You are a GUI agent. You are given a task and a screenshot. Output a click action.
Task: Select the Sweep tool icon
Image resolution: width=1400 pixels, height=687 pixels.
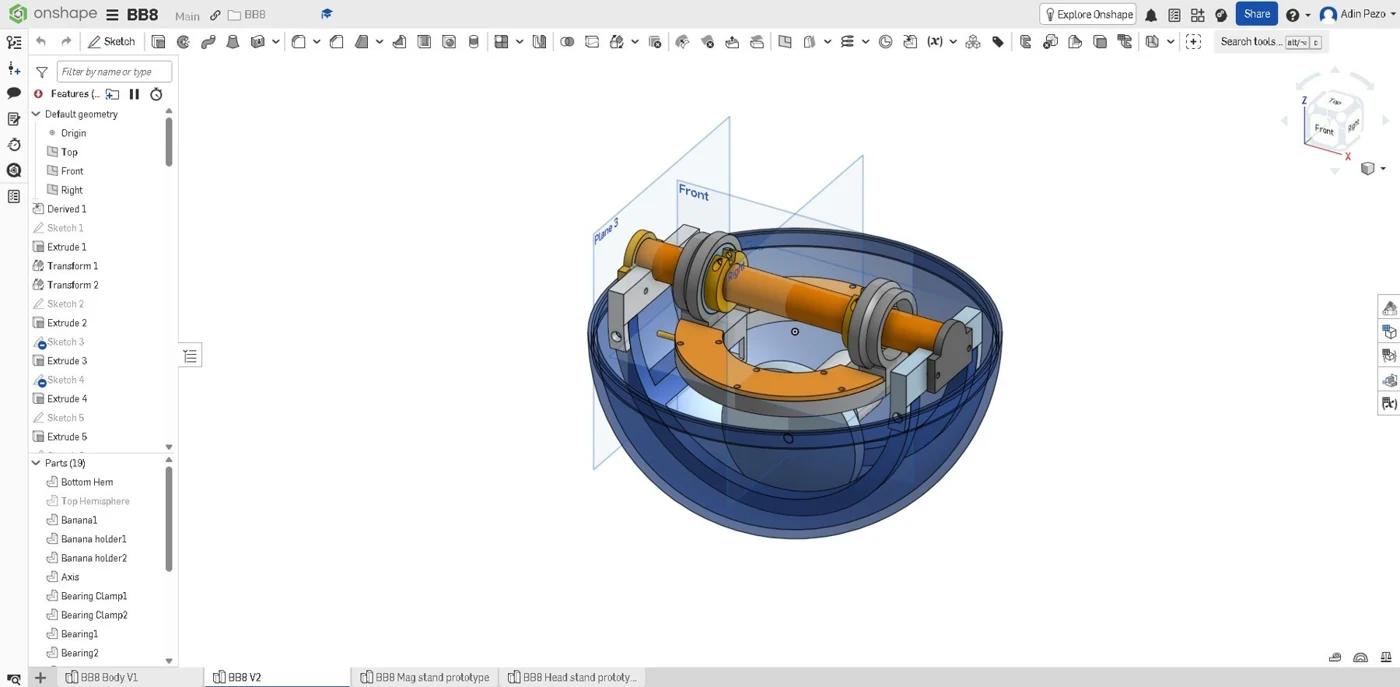click(x=208, y=42)
